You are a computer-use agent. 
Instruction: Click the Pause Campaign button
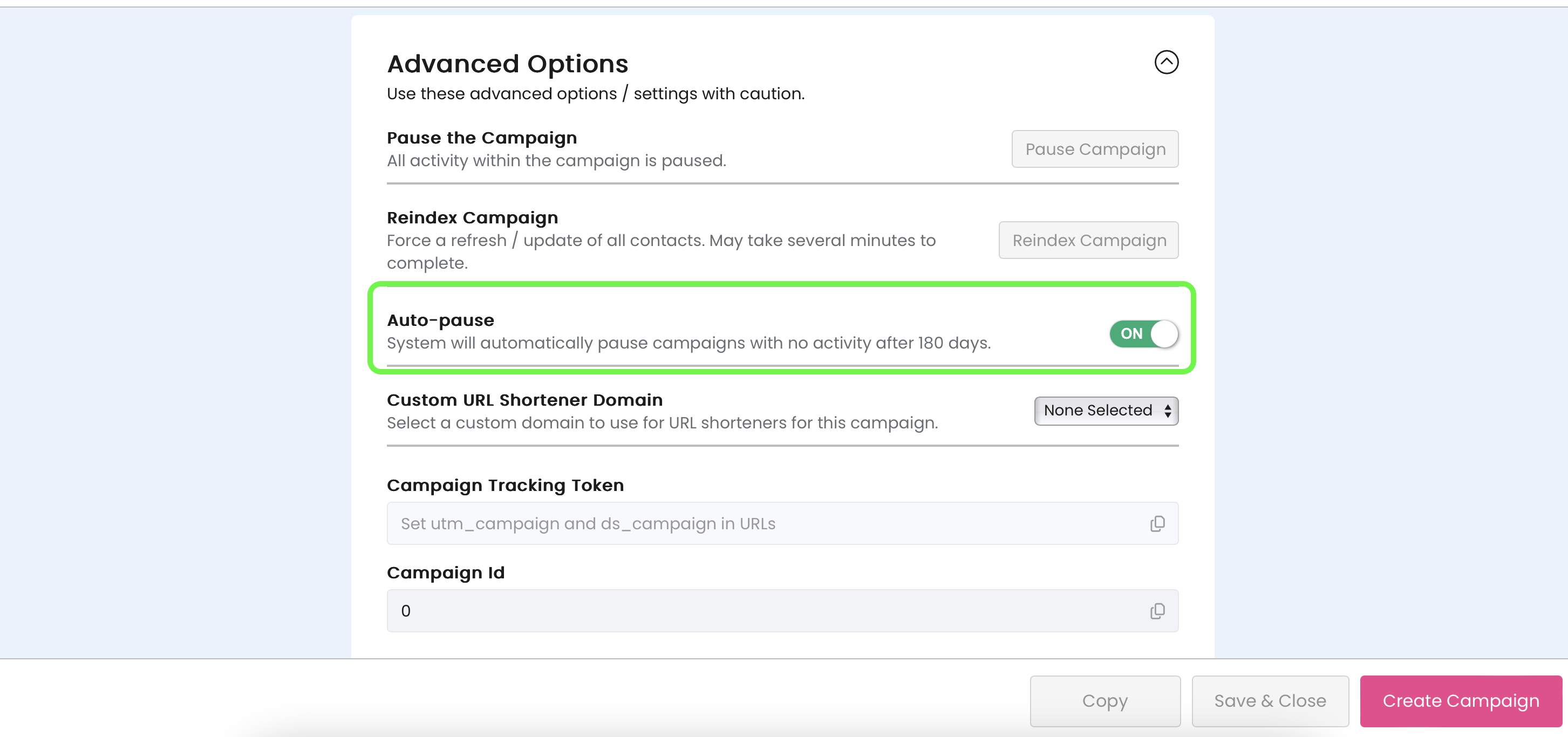point(1095,149)
